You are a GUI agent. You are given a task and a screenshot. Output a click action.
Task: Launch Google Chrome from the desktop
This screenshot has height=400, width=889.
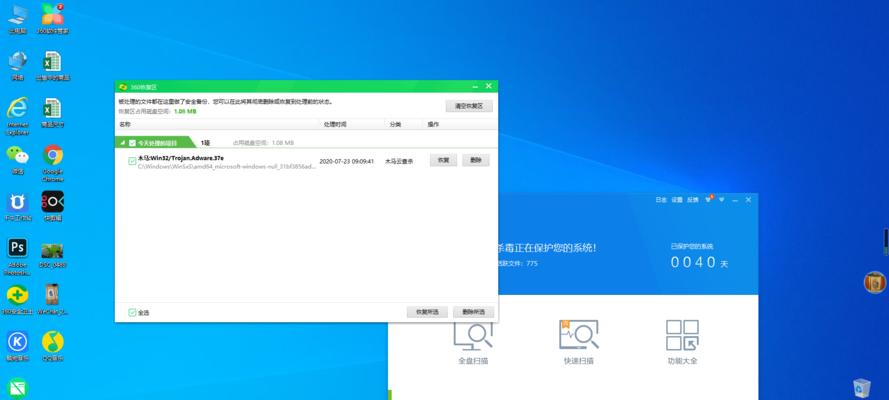(53, 163)
